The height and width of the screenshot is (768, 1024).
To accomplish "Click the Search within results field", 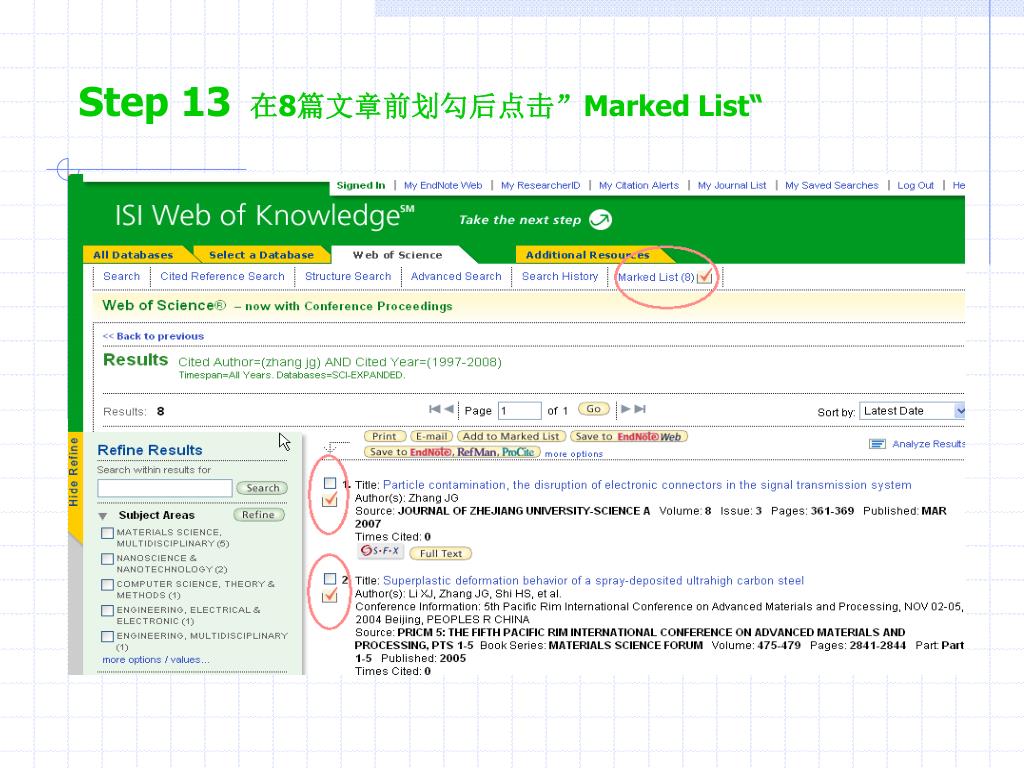I will pyautogui.click(x=165, y=488).
